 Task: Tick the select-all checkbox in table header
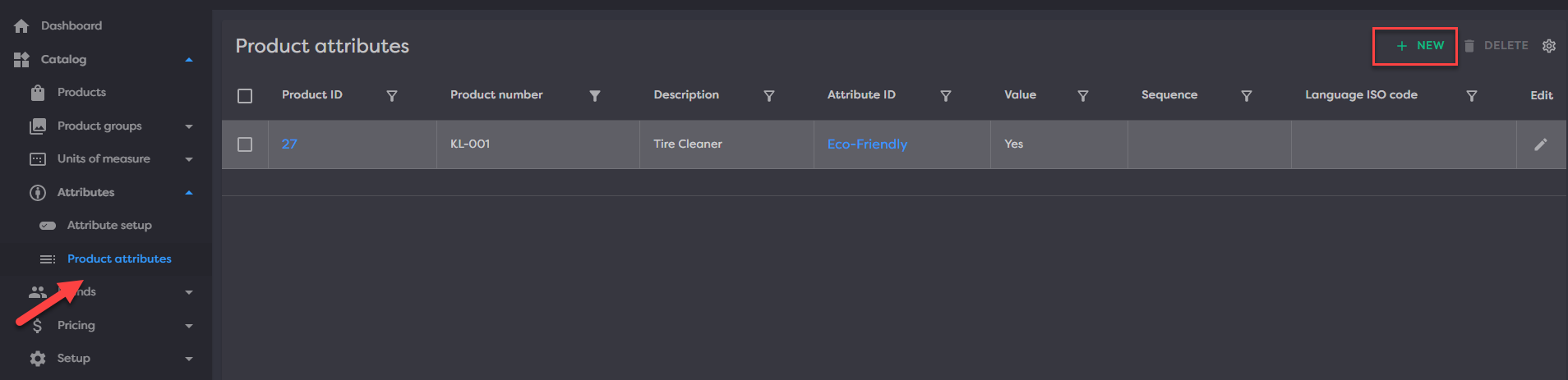coord(245,96)
